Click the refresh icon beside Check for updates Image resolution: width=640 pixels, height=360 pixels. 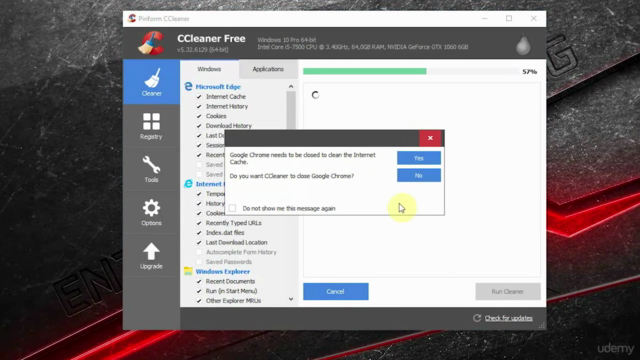[x=477, y=318]
